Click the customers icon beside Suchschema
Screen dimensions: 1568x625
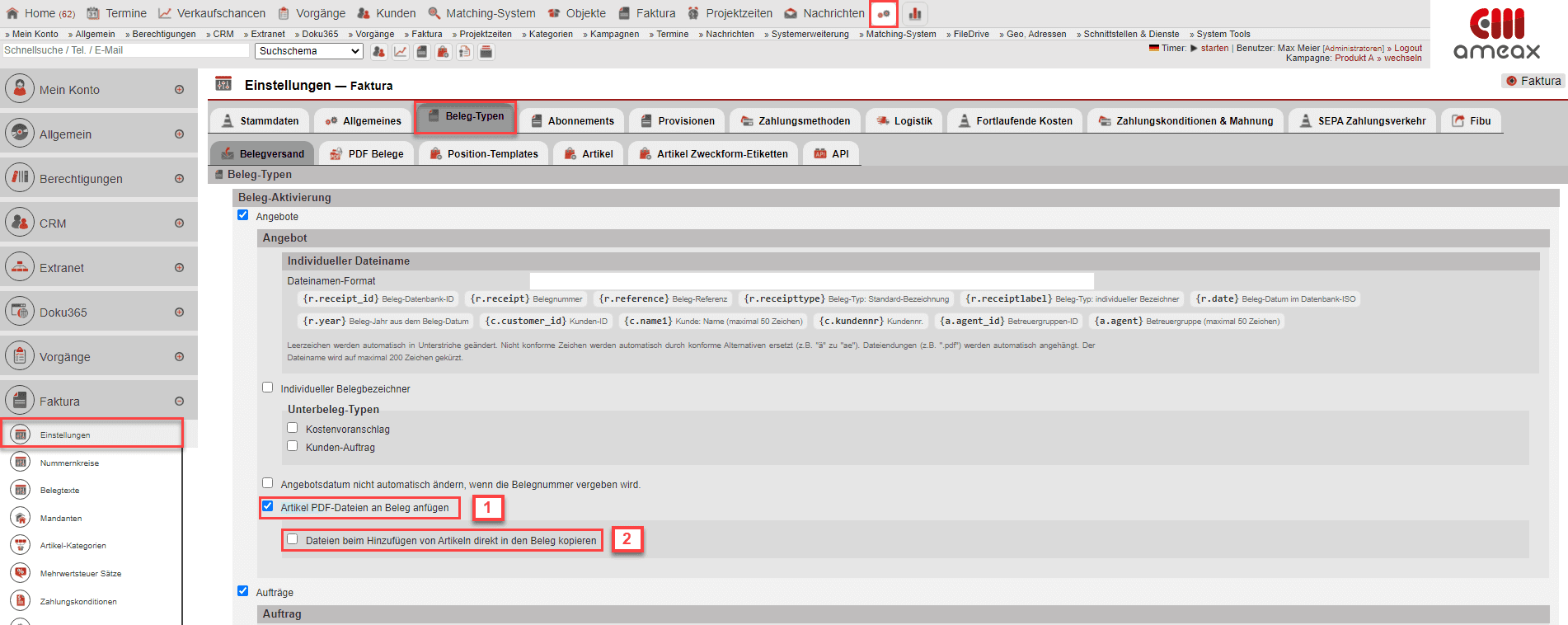pos(378,52)
